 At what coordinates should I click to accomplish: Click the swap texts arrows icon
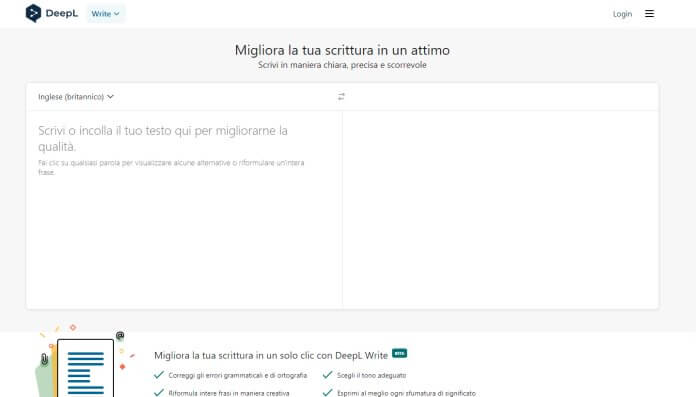tap(341, 96)
